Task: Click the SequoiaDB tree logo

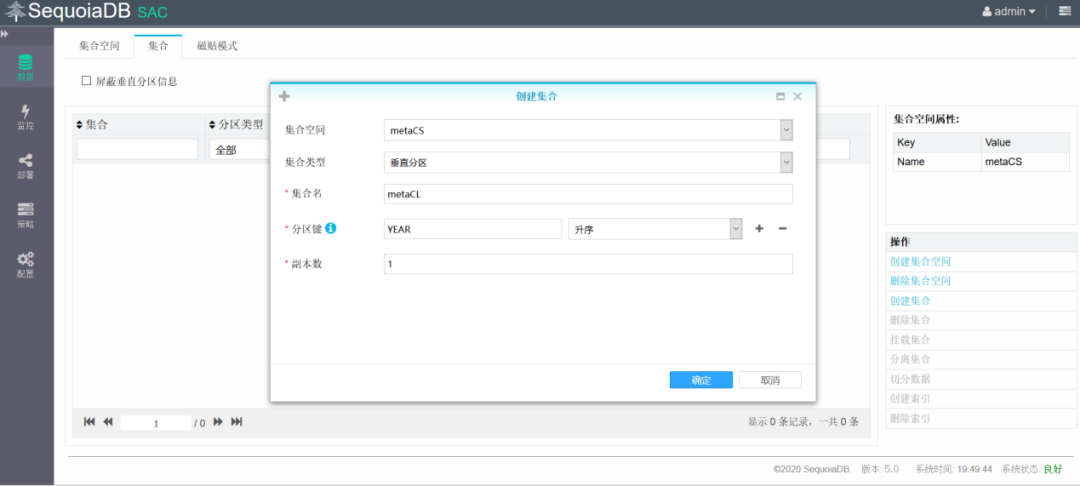Action: [15, 12]
